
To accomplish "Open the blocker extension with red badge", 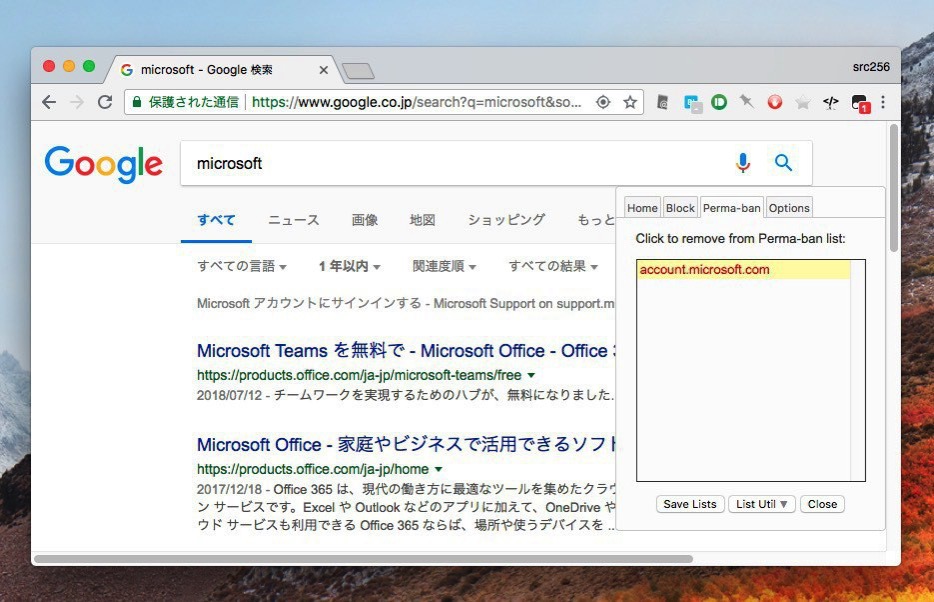I will click(860, 104).
